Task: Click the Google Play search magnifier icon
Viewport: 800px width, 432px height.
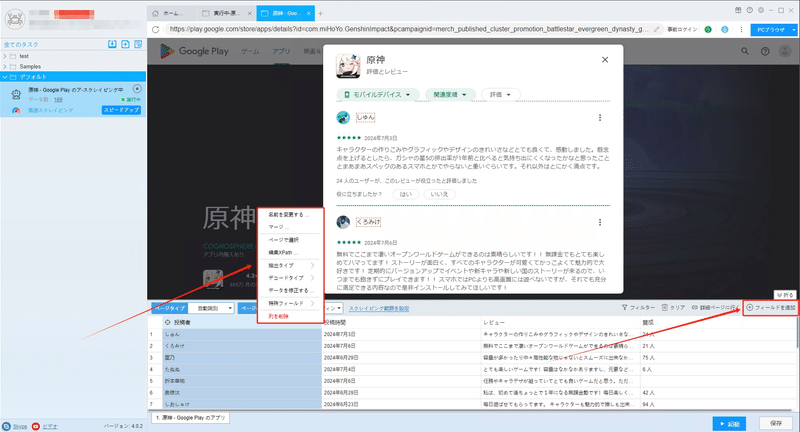Action: [x=745, y=51]
